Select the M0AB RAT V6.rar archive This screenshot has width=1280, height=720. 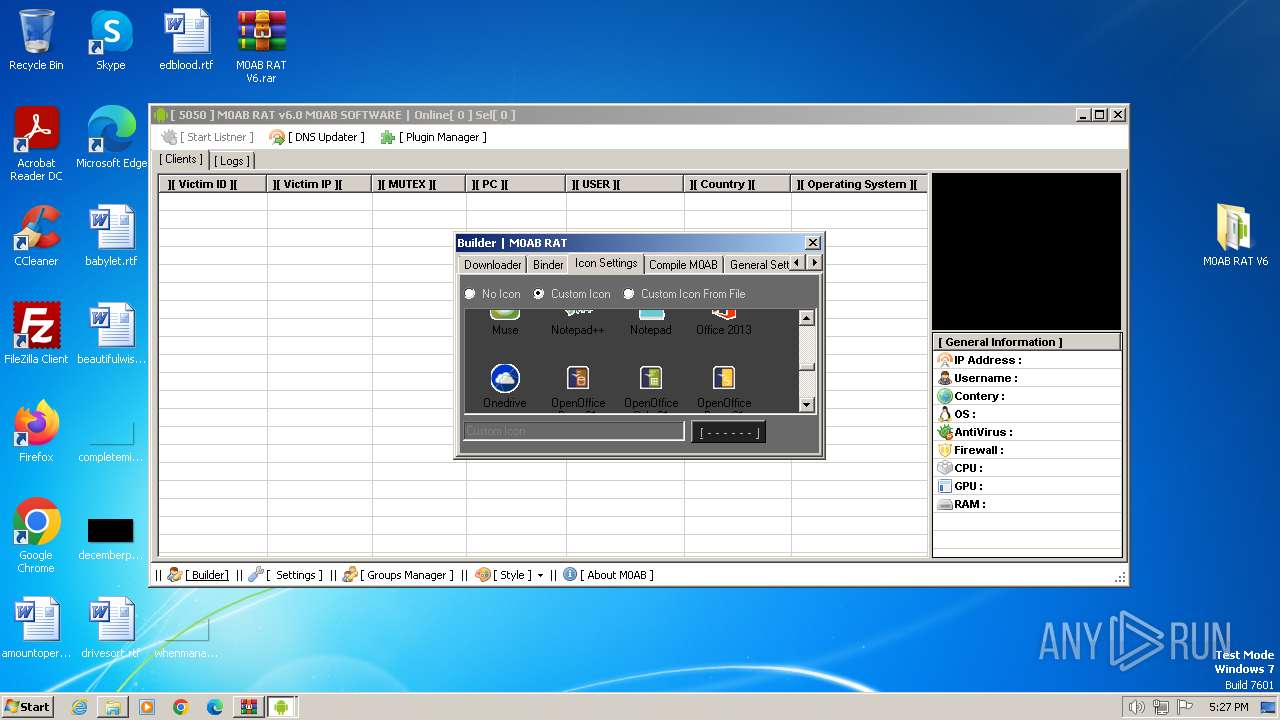(261, 46)
